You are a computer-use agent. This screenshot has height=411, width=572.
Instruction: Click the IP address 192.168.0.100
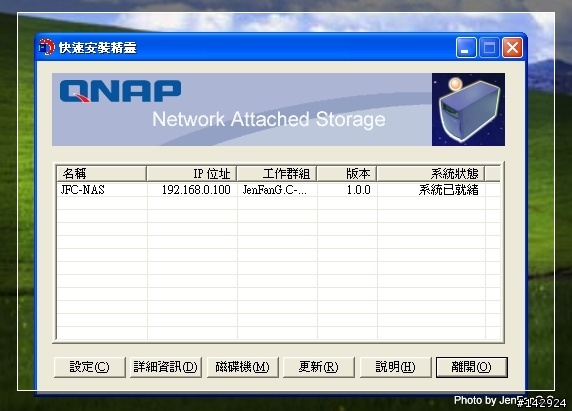(x=196, y=190)
